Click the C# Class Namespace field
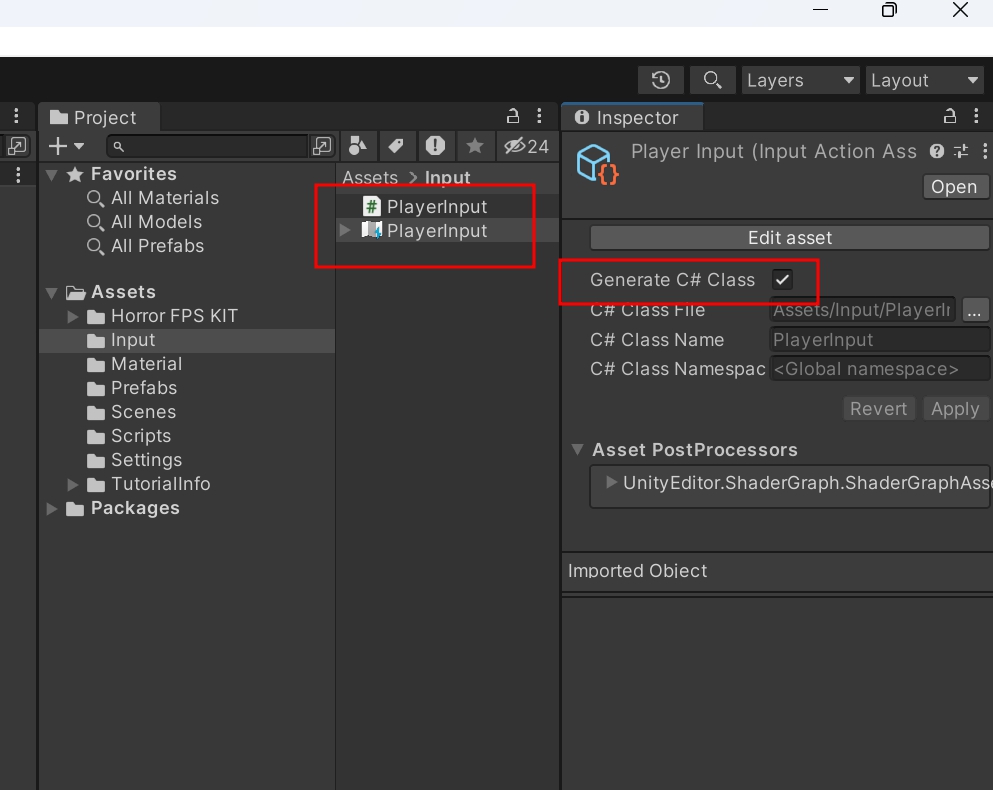The image size is (993, 790). tap(879, 369)
